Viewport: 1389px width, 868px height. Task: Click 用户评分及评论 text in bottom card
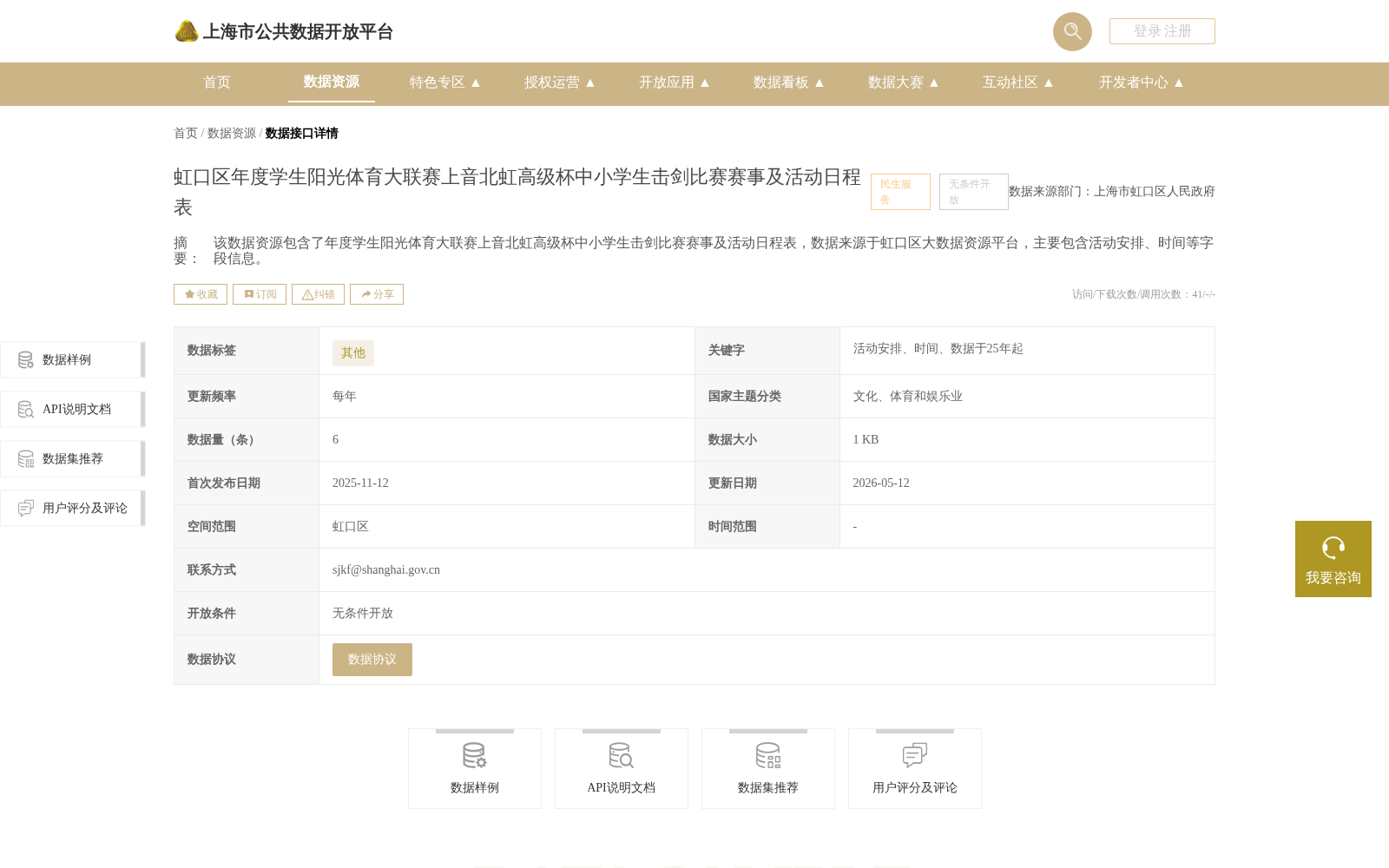(x=915, y=788)
